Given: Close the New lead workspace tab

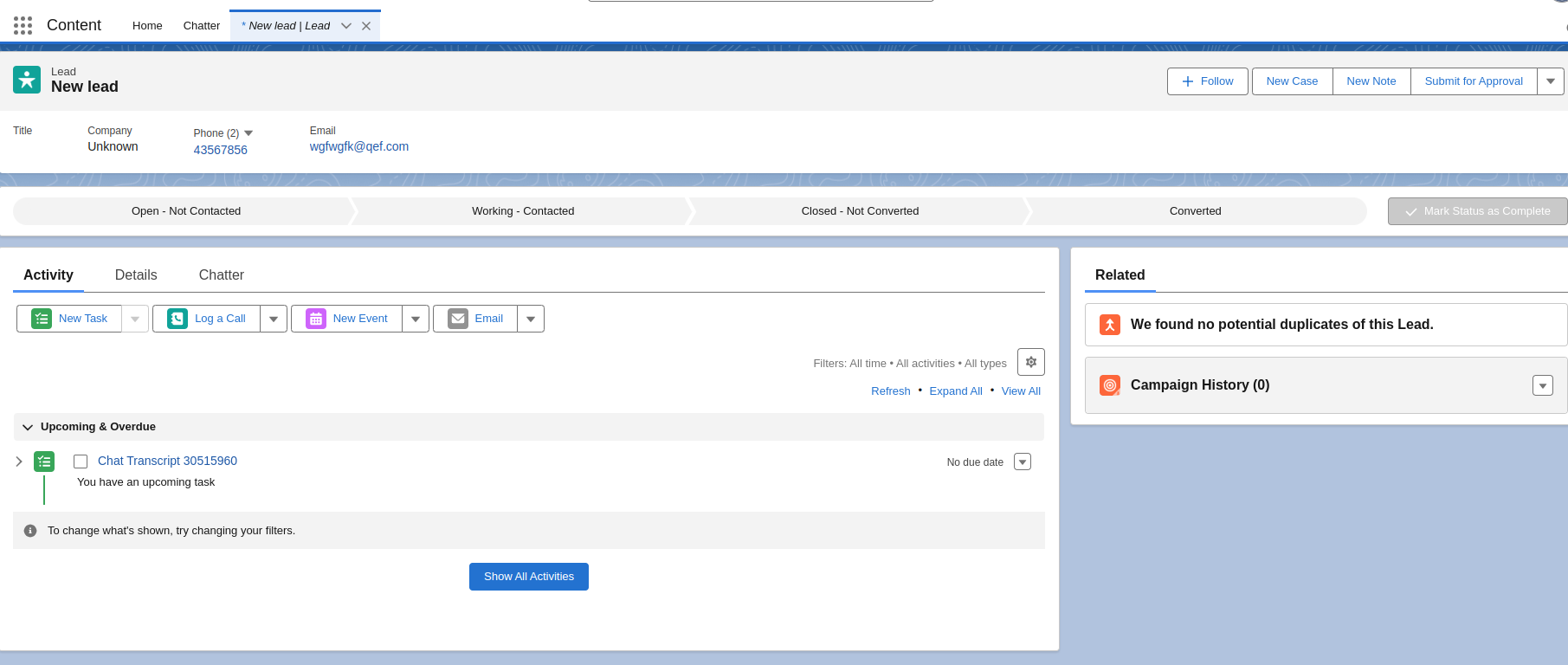Looking at the screenshot, I should coord(366,26).
